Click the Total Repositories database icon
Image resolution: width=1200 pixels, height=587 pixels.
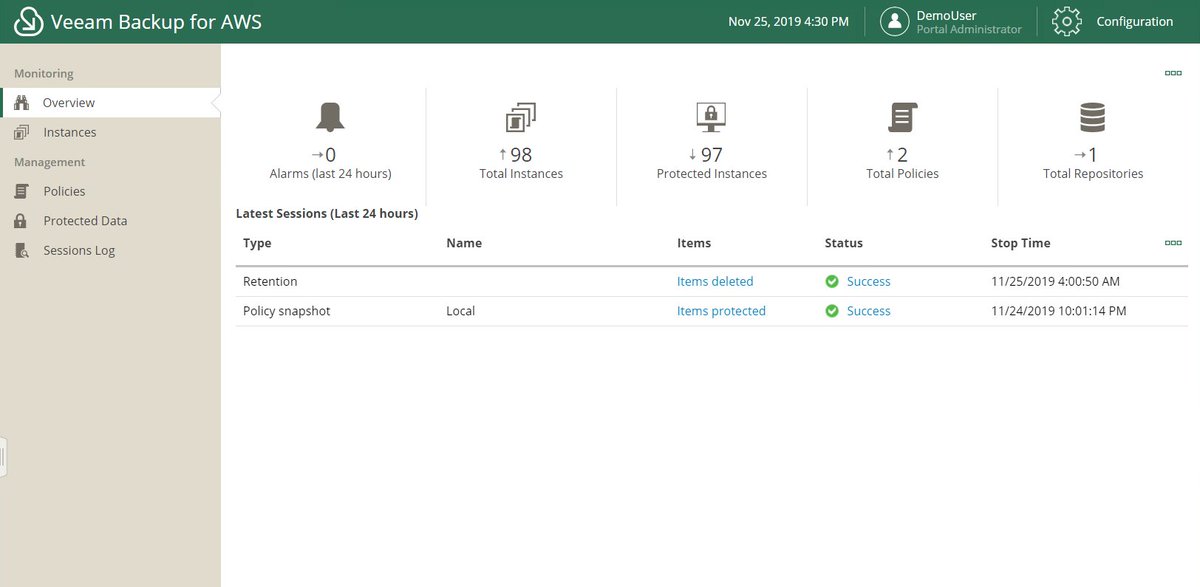1093,117
